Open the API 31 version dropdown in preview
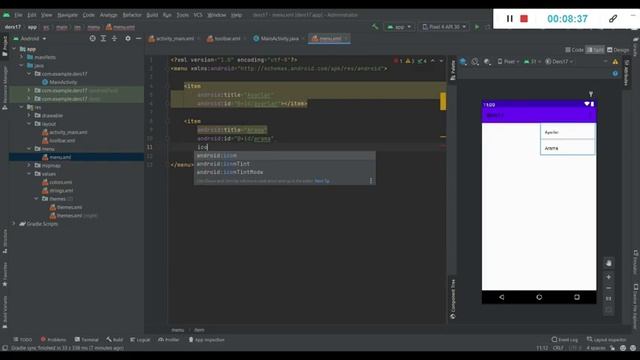Screen dimensions: 640x360 pos(532,62)
